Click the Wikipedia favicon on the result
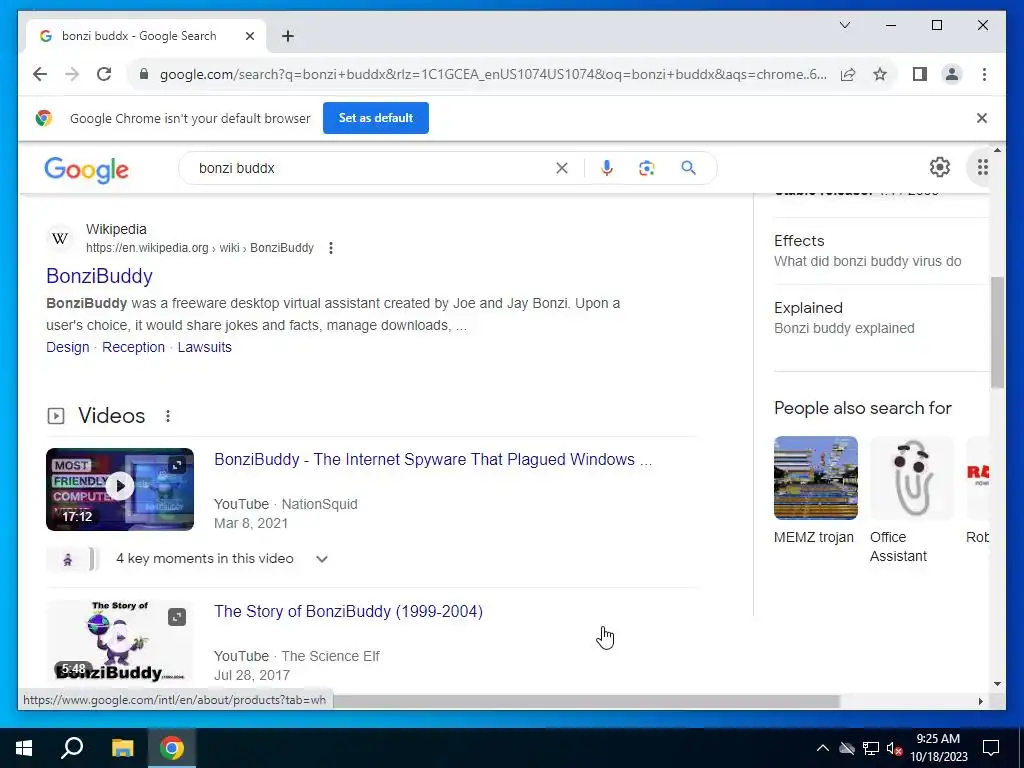This screenshot has height=768, width=1024. [x=60, y=238]
